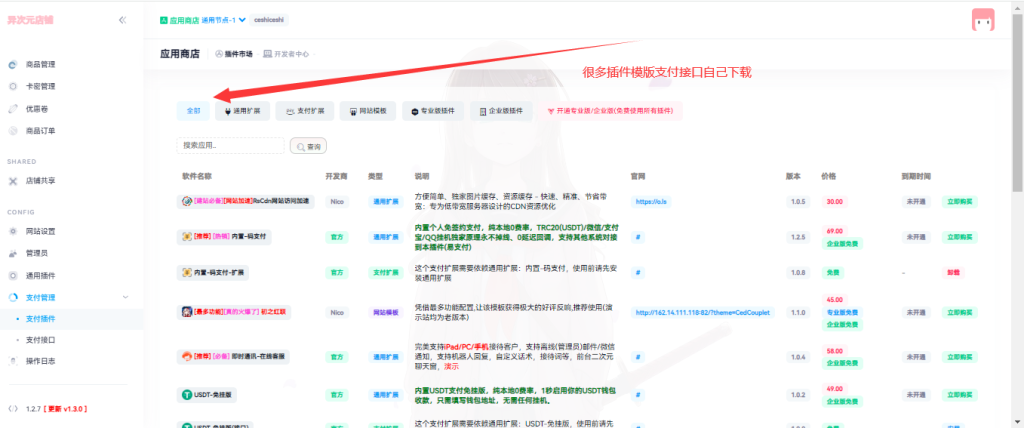Image resolution: width=1024 pixels, height=428 pixels.
Task: Click the 开发者中心 monitor icon
Action: click(x=268, y=54)
